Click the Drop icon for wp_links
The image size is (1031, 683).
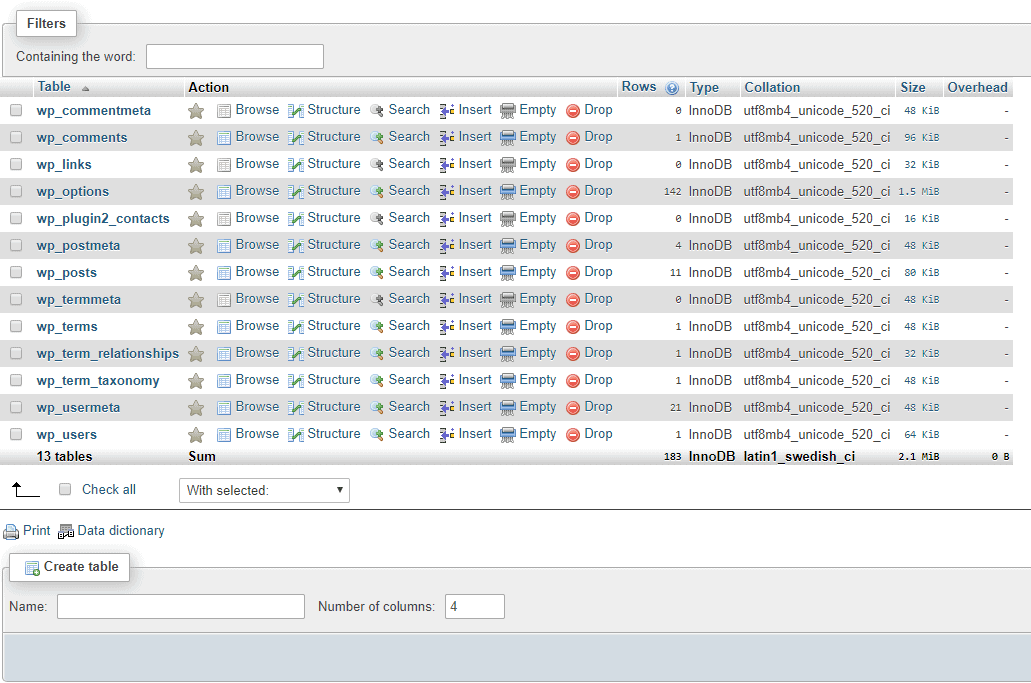click(573, 165)
